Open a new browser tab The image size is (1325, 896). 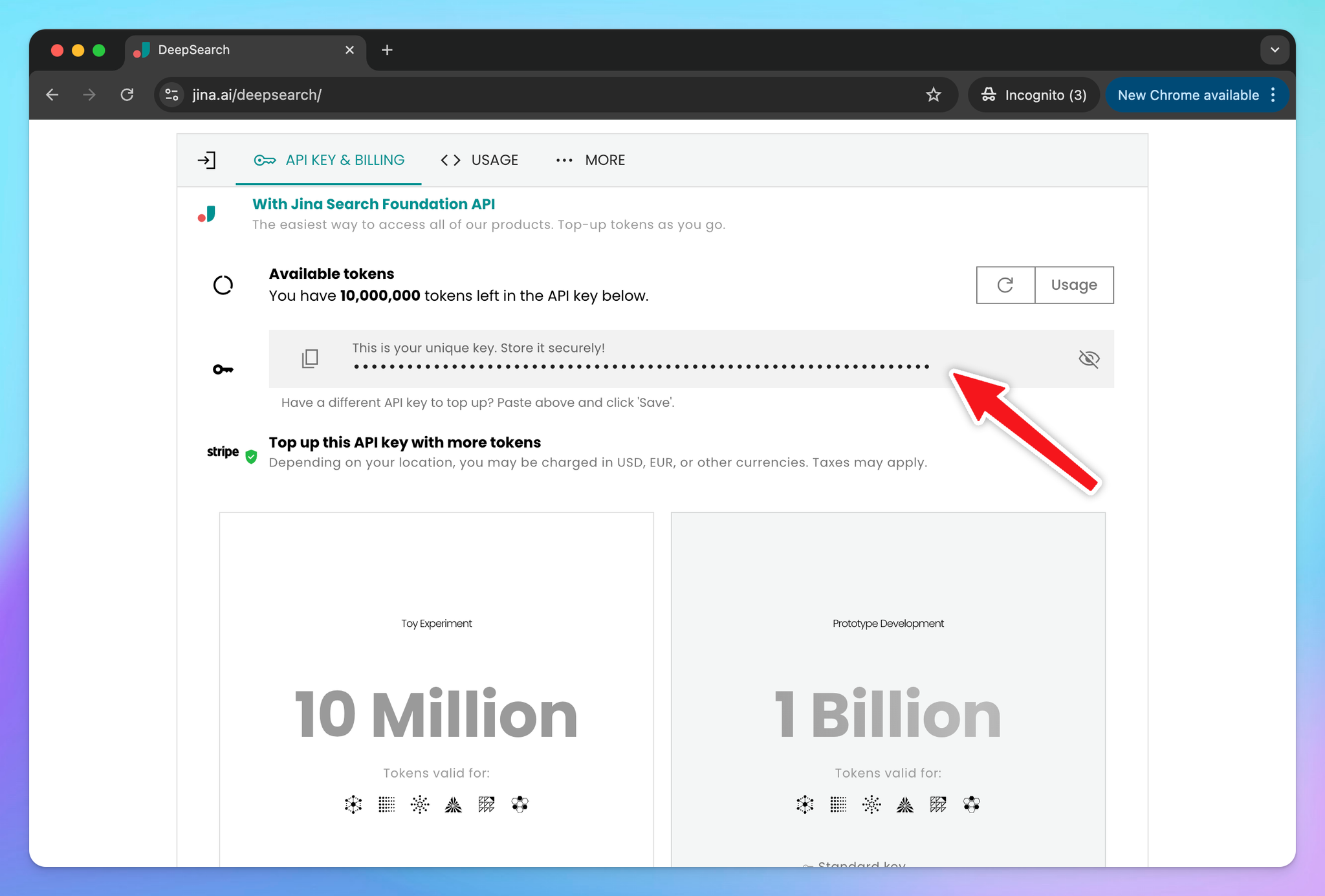tap(387, 50)
